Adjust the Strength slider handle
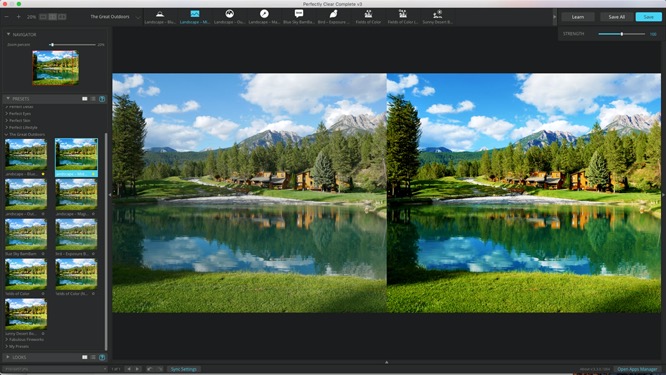 pos(621,34)
